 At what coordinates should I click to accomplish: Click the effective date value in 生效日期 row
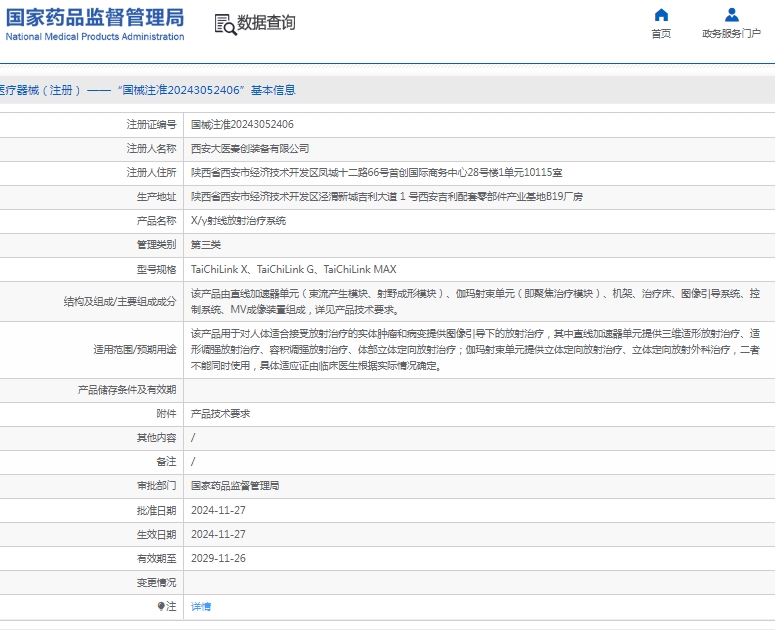[x=218, y=534]
